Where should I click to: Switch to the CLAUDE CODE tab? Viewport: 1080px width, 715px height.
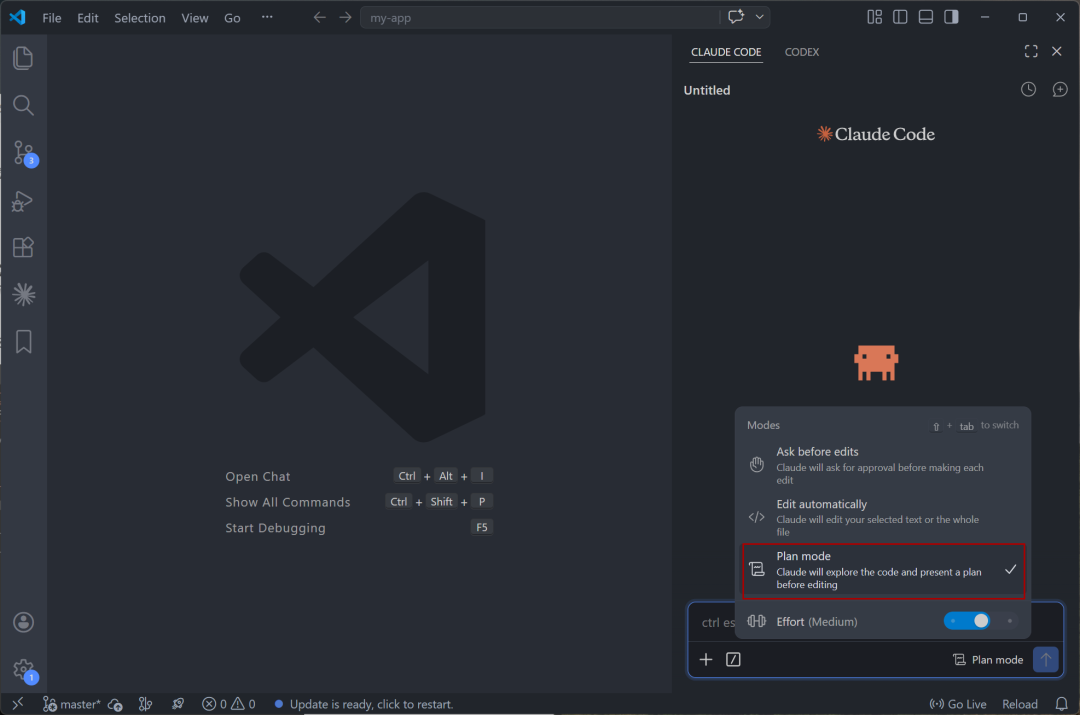(x=726, y=52)
